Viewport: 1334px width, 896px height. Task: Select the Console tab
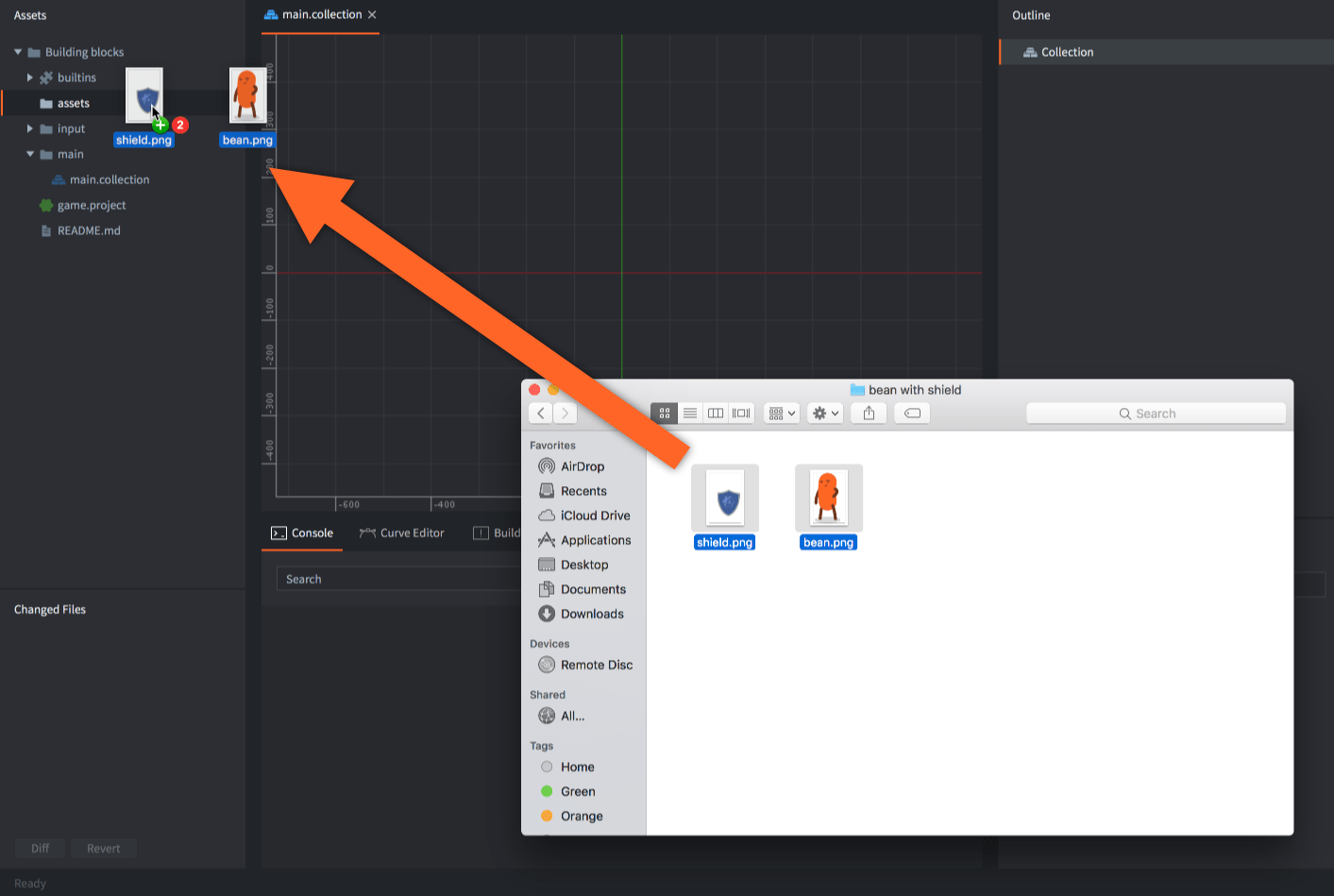click(302, 533)
